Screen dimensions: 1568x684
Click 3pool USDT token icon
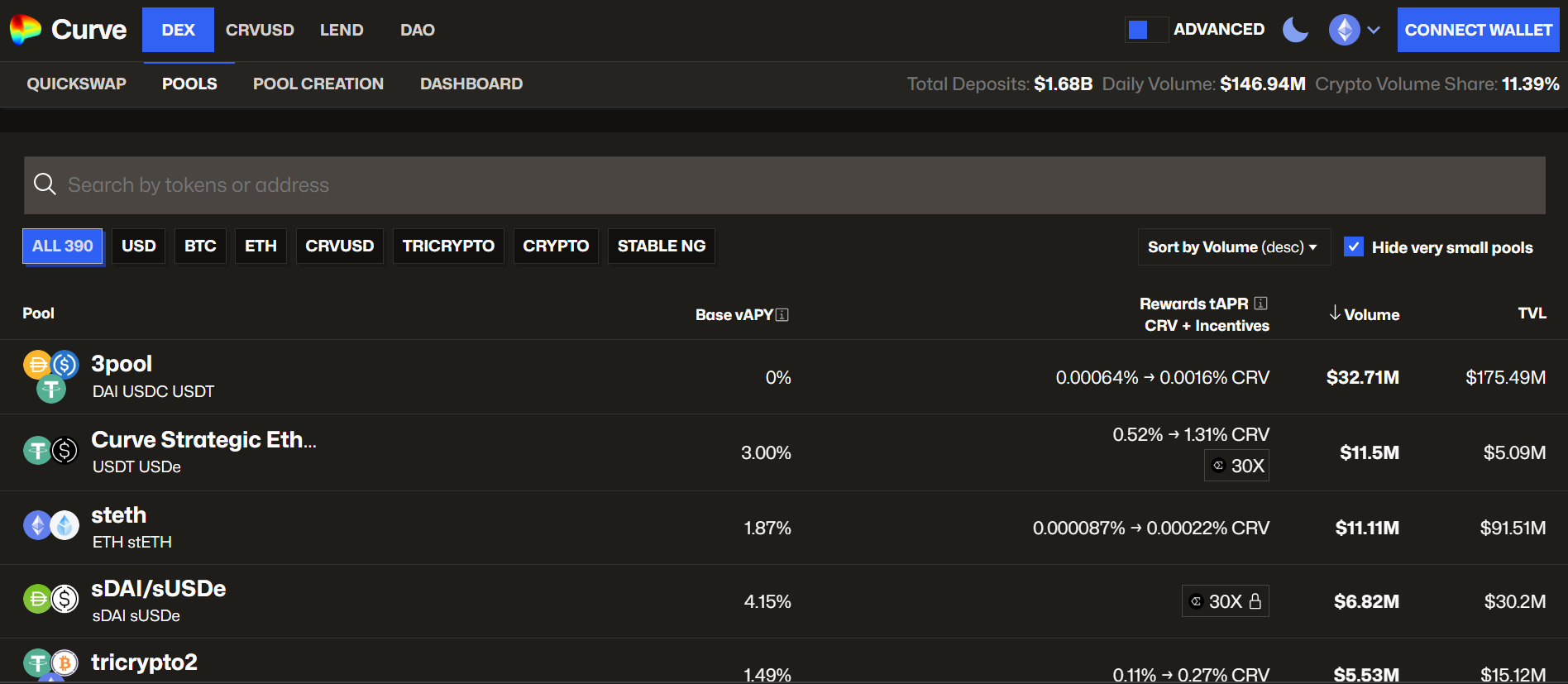pyautogui.click(x=51, y=389)
